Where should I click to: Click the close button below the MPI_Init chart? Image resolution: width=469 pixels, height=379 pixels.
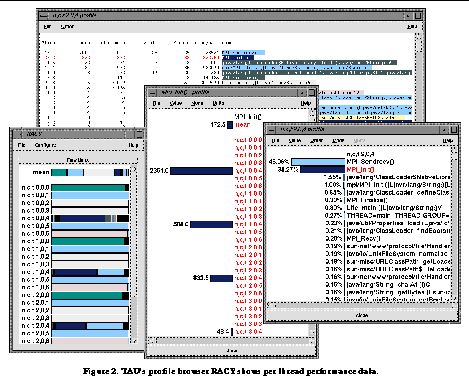[x=231, y=351]
